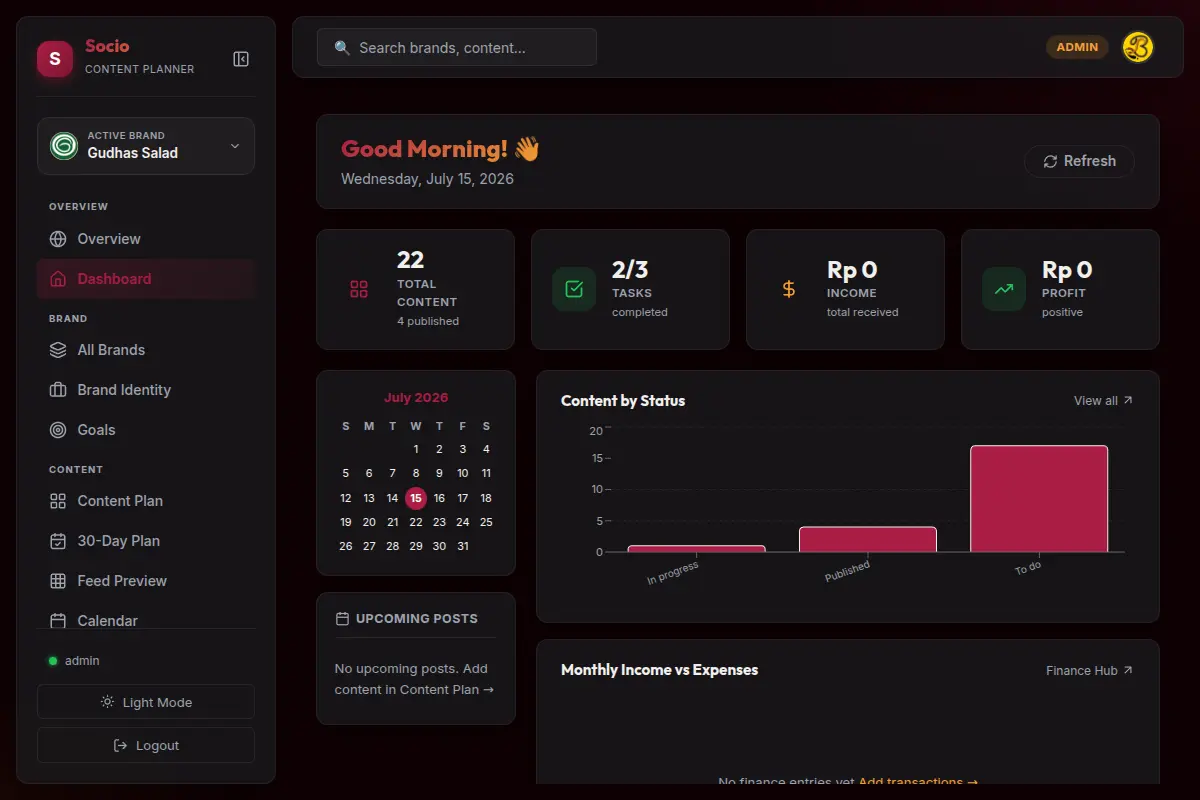Follow the Finance Hub link
This screenshot has height=800, width=1200.
1089,670
